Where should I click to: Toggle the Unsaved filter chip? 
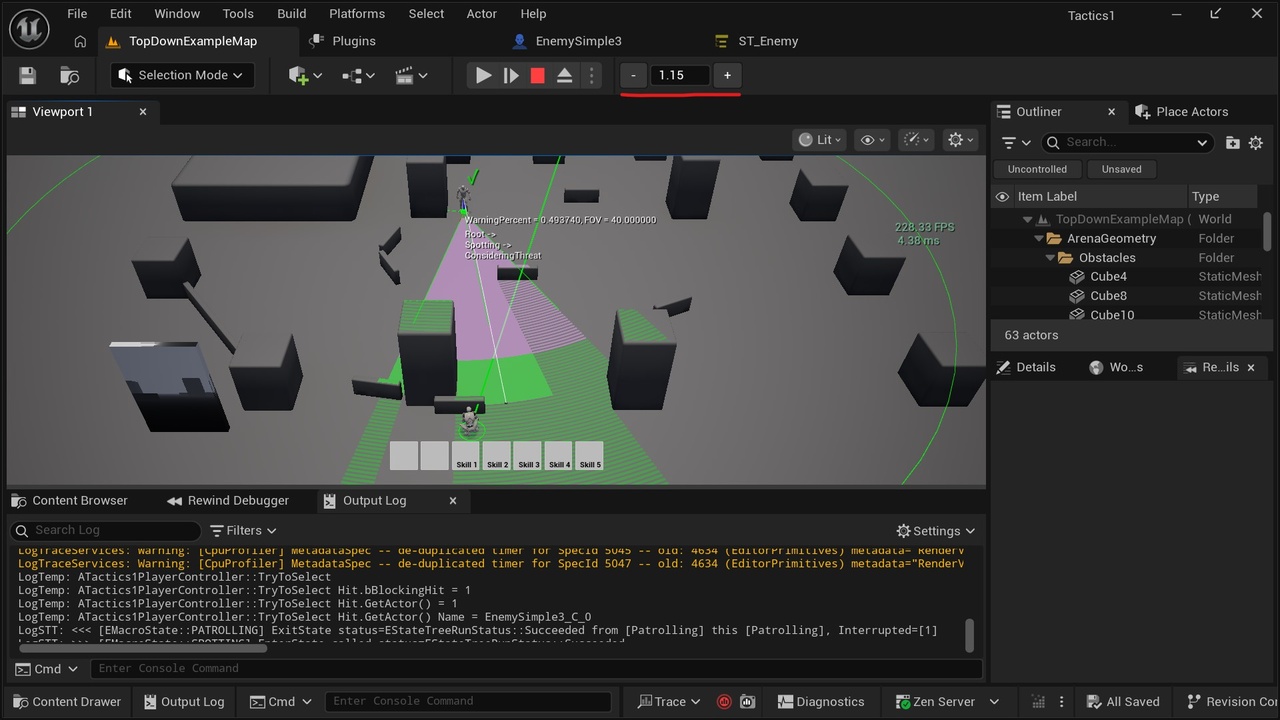[x=1121, y=169]
